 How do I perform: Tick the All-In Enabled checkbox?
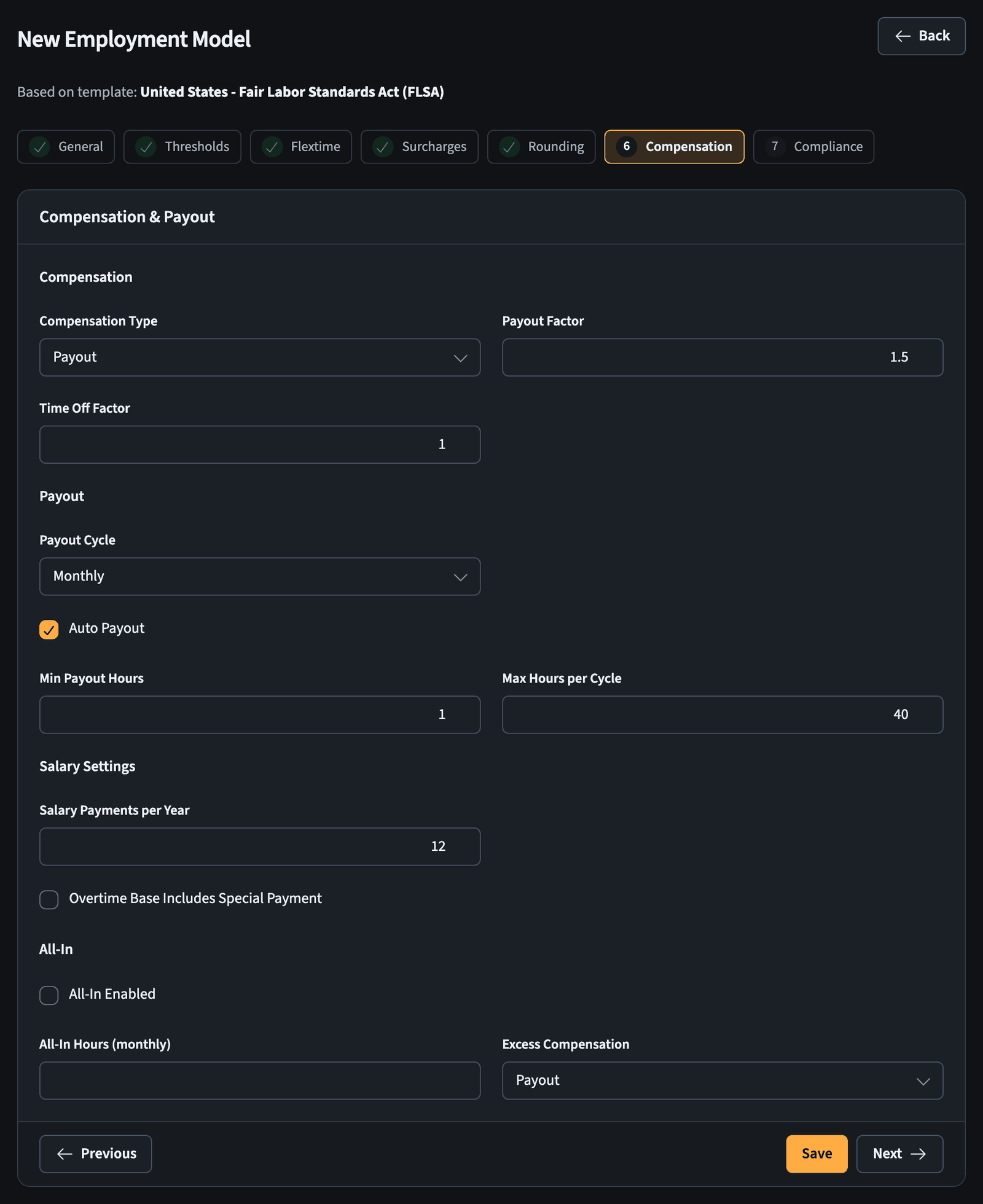coord(49,995)
